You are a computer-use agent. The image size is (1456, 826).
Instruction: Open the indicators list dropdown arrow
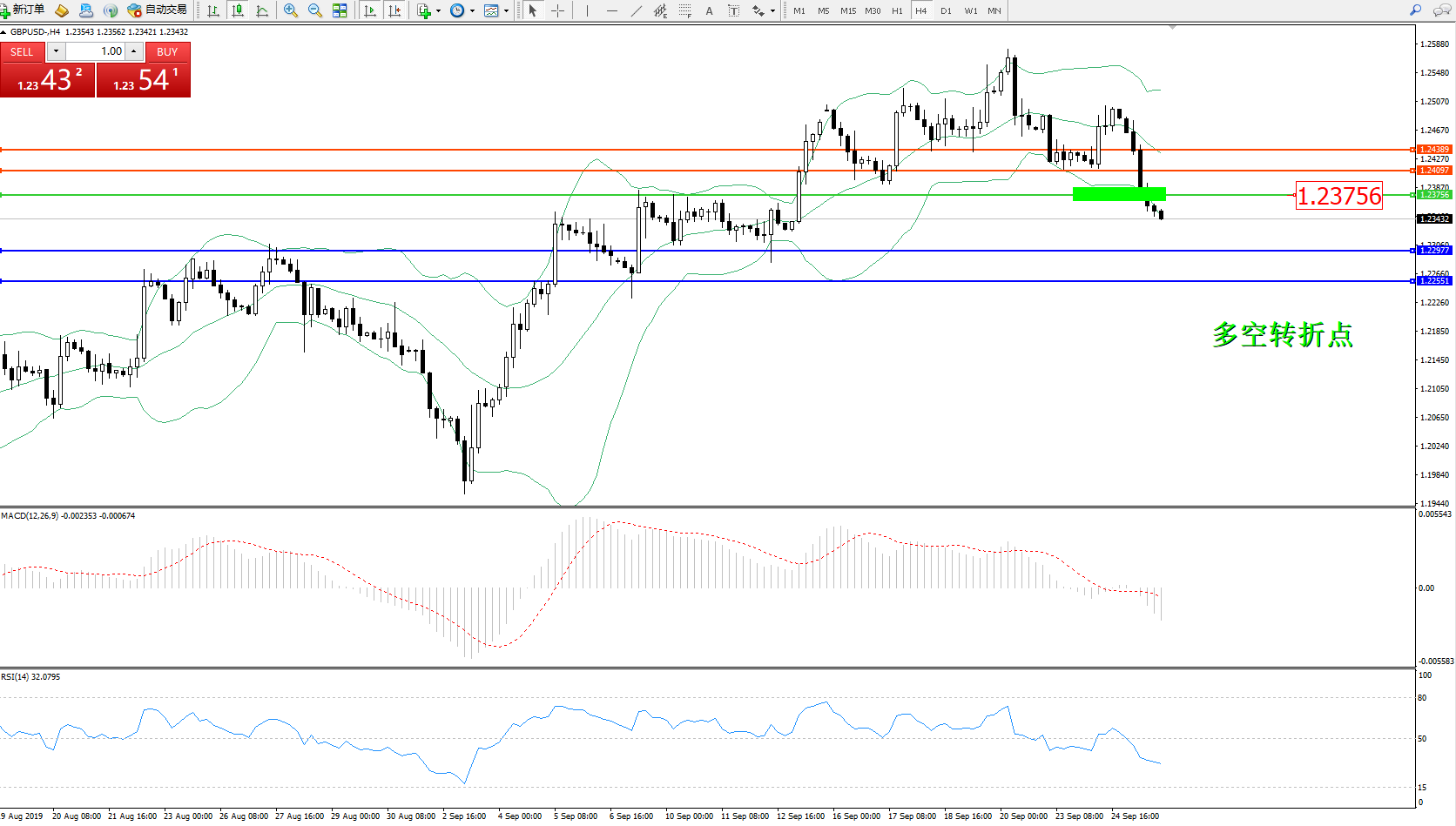click(438, 11)
